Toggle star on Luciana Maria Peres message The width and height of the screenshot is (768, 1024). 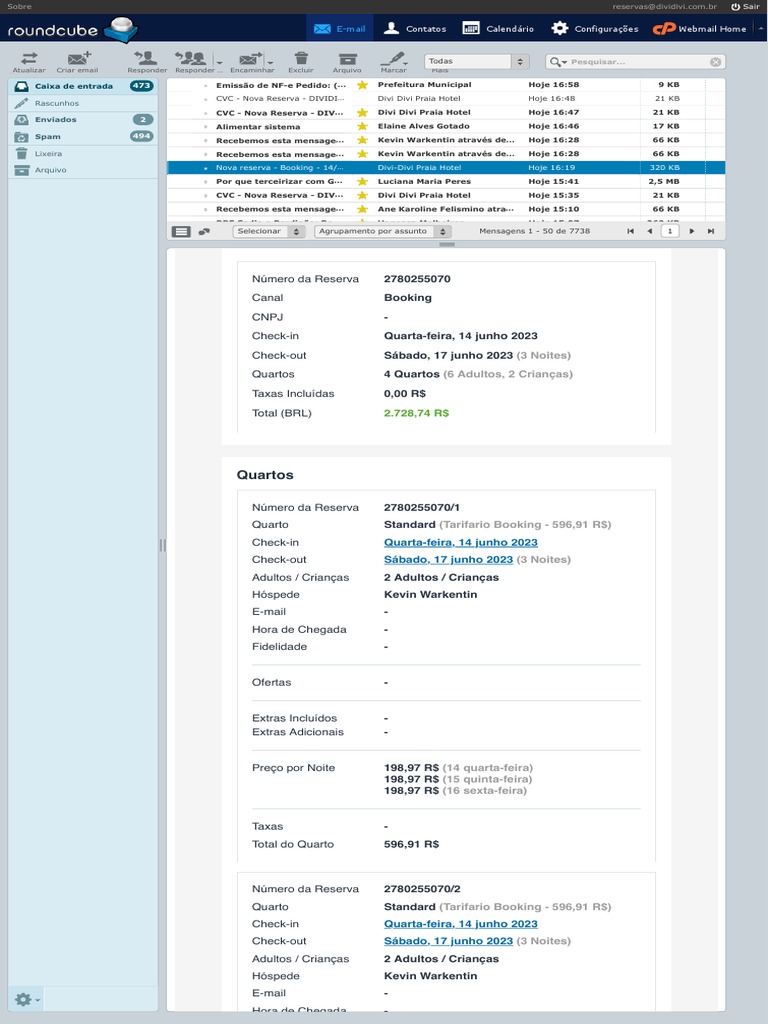coord(362,182)
